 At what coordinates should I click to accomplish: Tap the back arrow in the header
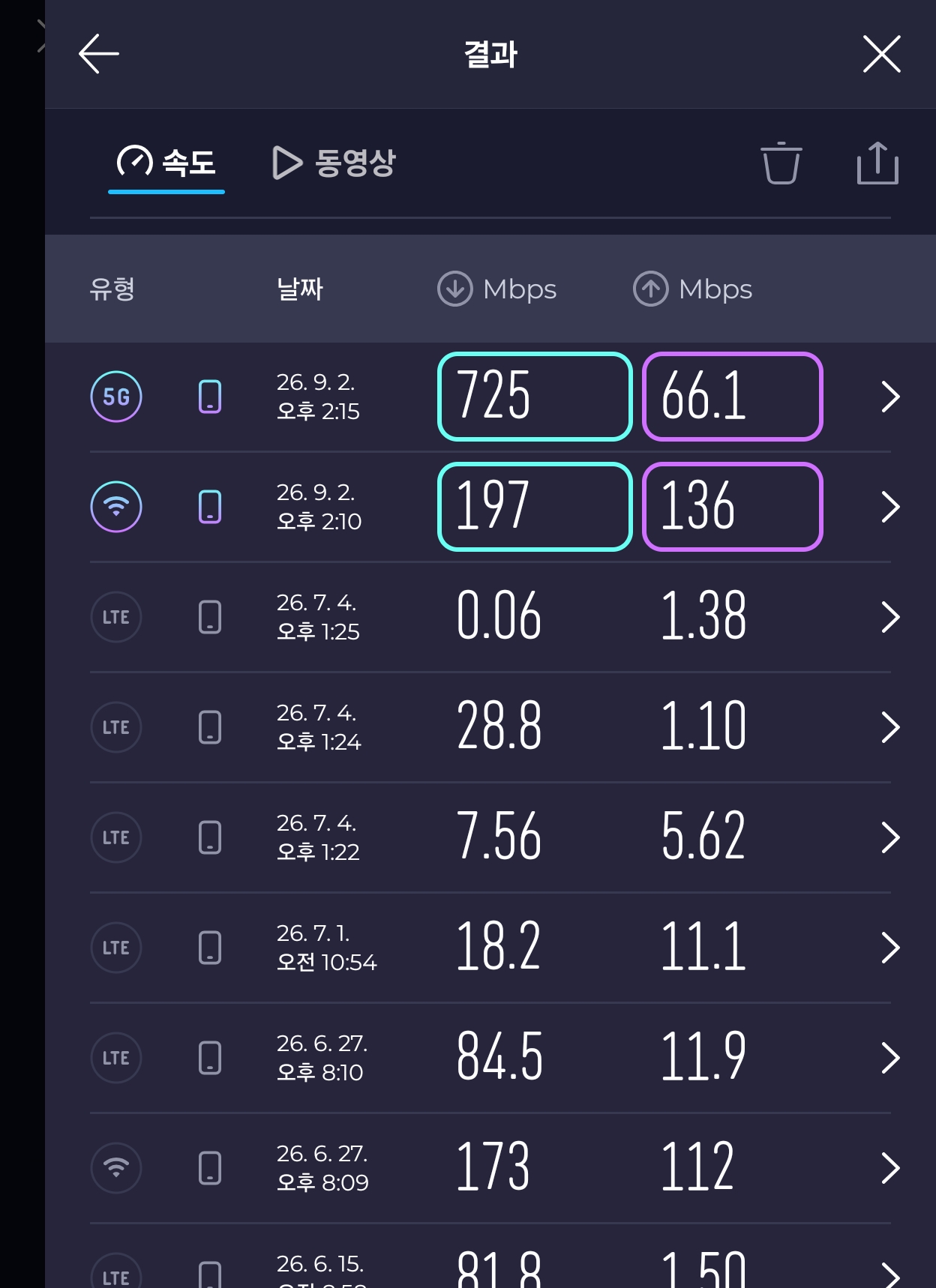tap(99, 54)
